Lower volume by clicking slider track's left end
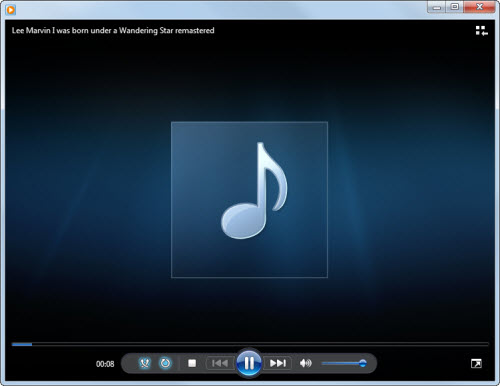 point(324,363)
